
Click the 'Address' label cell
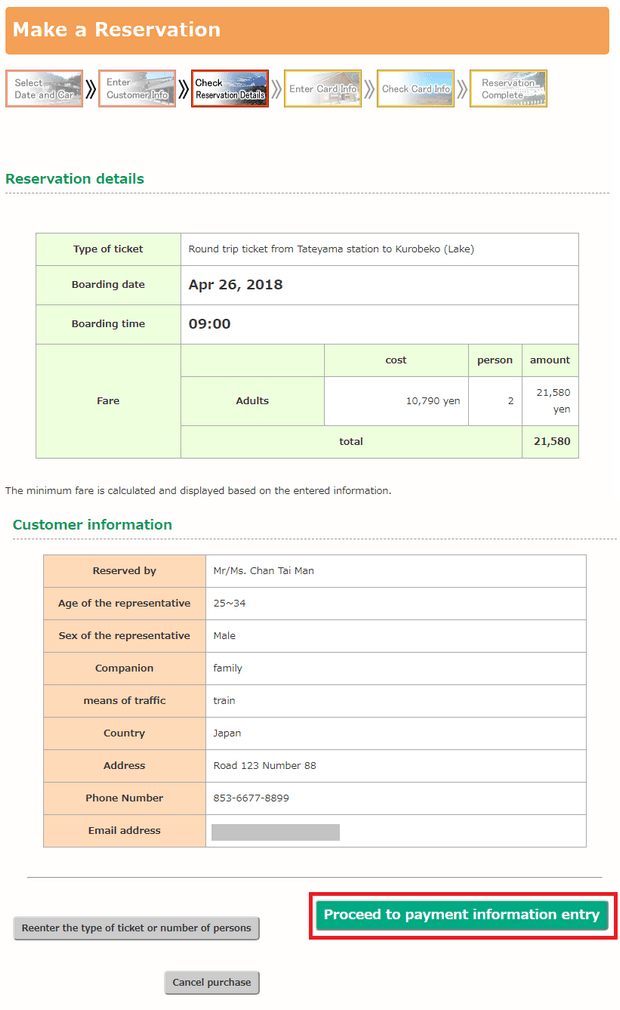click(124, 766)
